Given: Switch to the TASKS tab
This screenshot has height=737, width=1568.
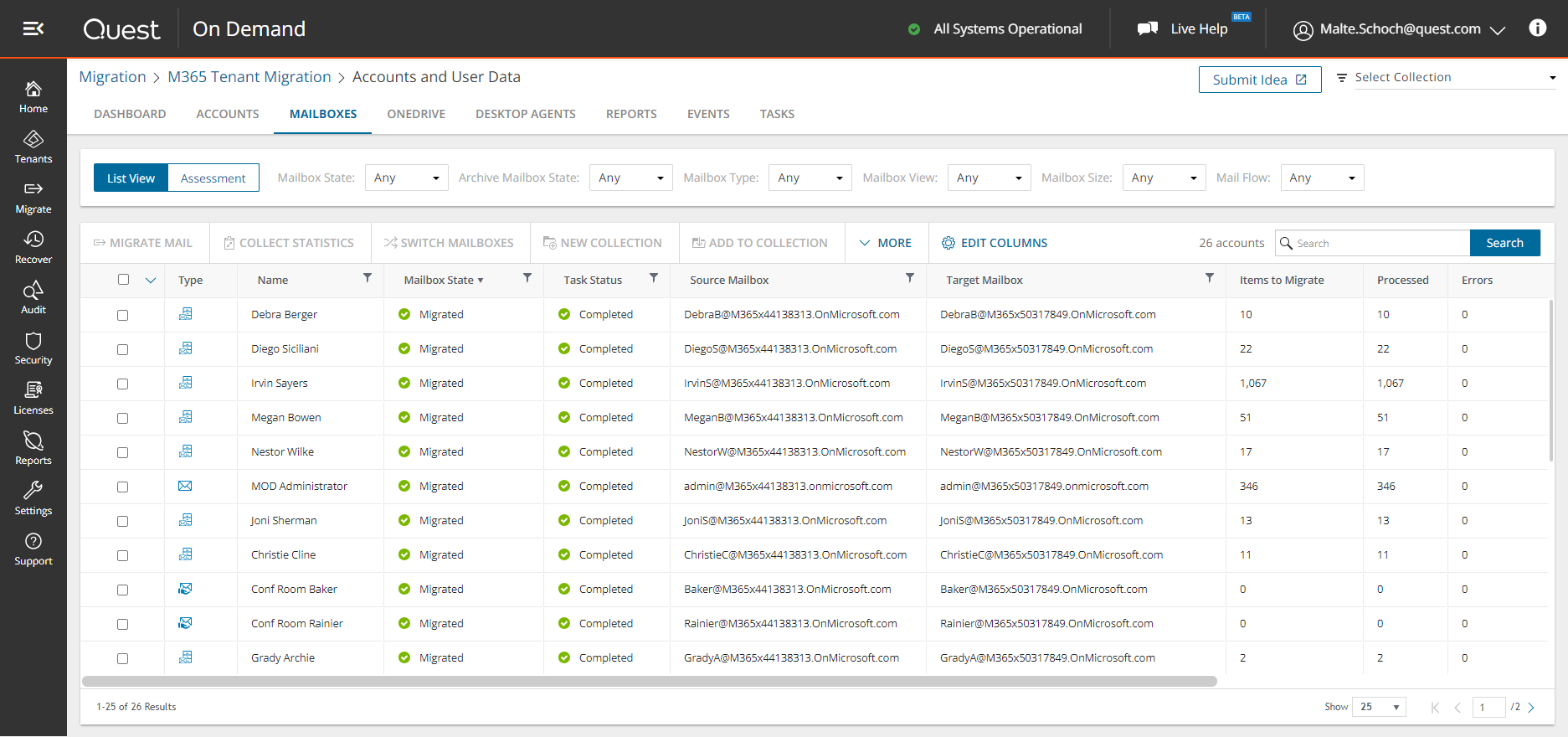Looking at the screenshot, I should pyautogui.click(x=777, y=114).
